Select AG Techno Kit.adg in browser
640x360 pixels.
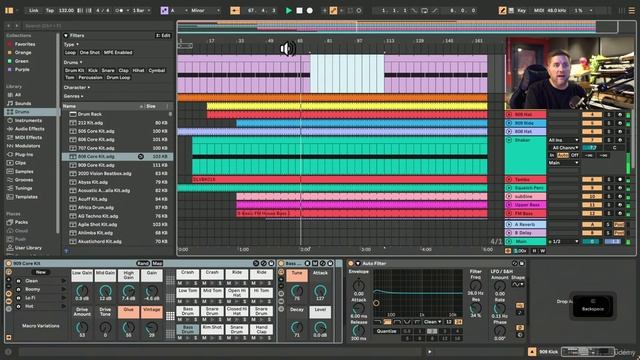click(x=118, y=216)
